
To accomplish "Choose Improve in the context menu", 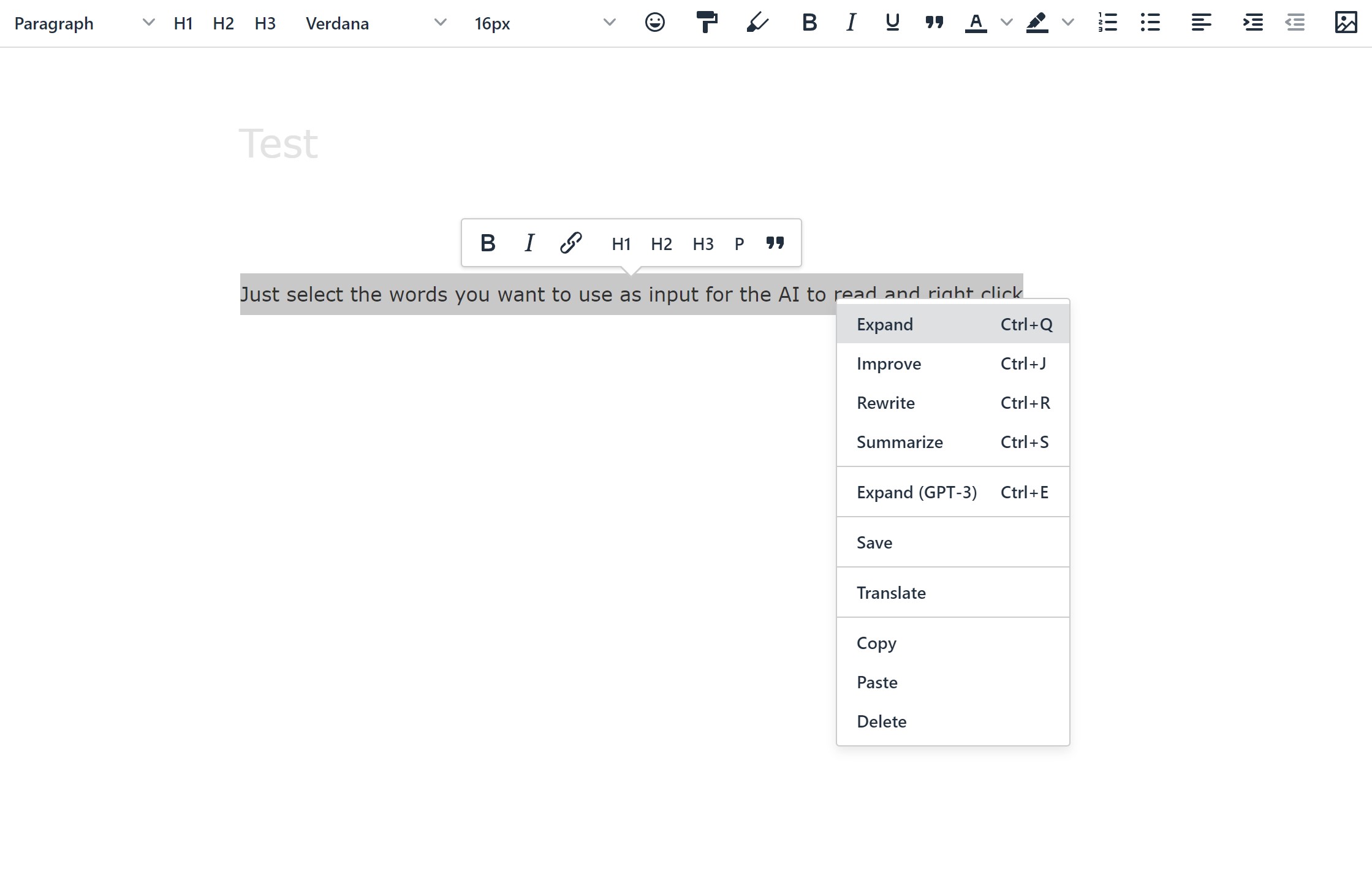I will (953, 363).
